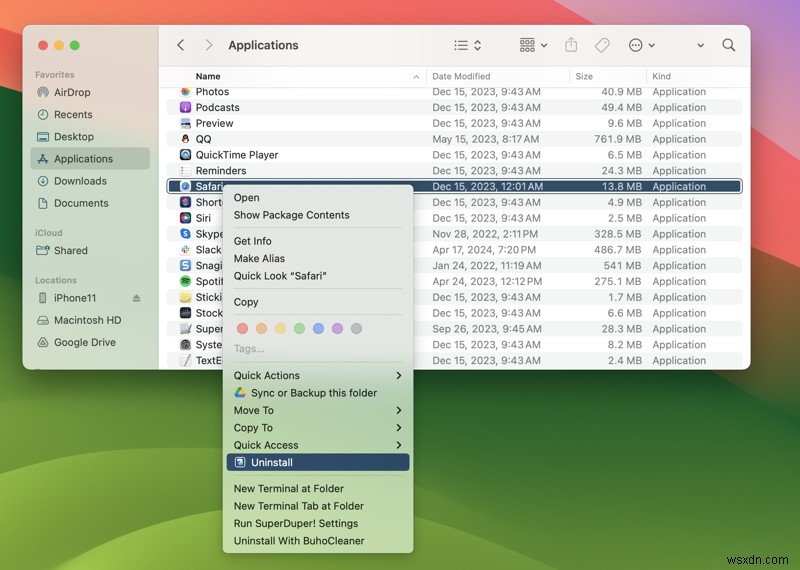Click the highlighted Uninstall menu item
The height and width of the screenshot is (570, 800).
pos(318,462)
